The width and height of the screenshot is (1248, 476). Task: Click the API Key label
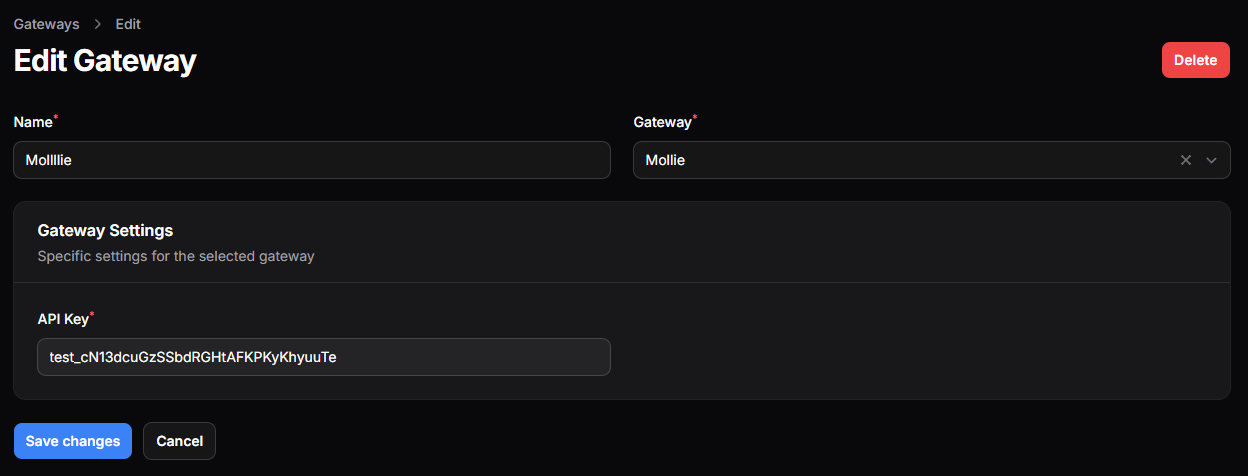[62, 319]
